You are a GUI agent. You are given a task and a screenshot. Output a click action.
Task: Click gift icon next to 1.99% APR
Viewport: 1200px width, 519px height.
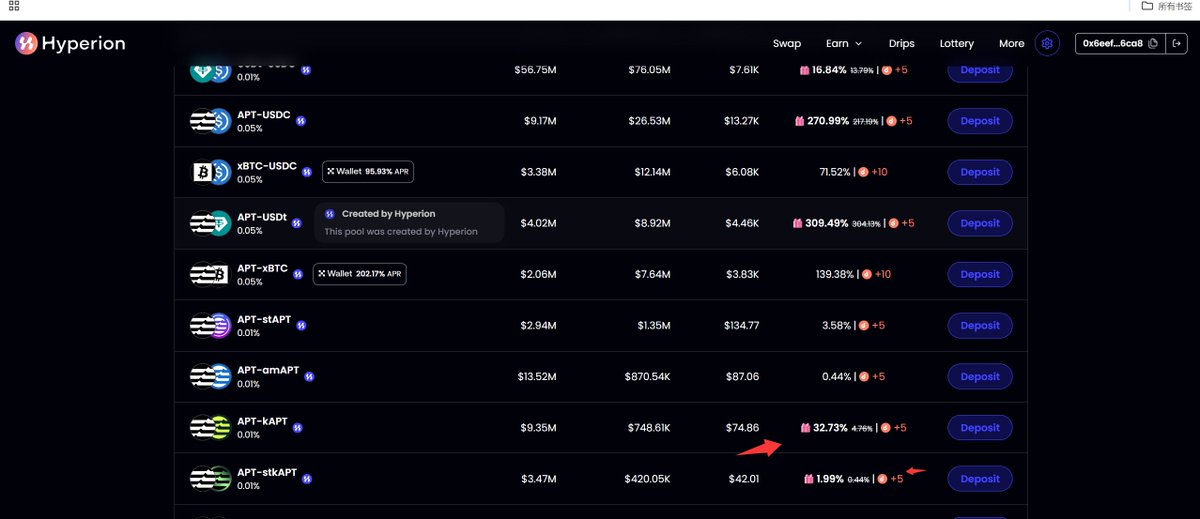click(x=809, y=479)
